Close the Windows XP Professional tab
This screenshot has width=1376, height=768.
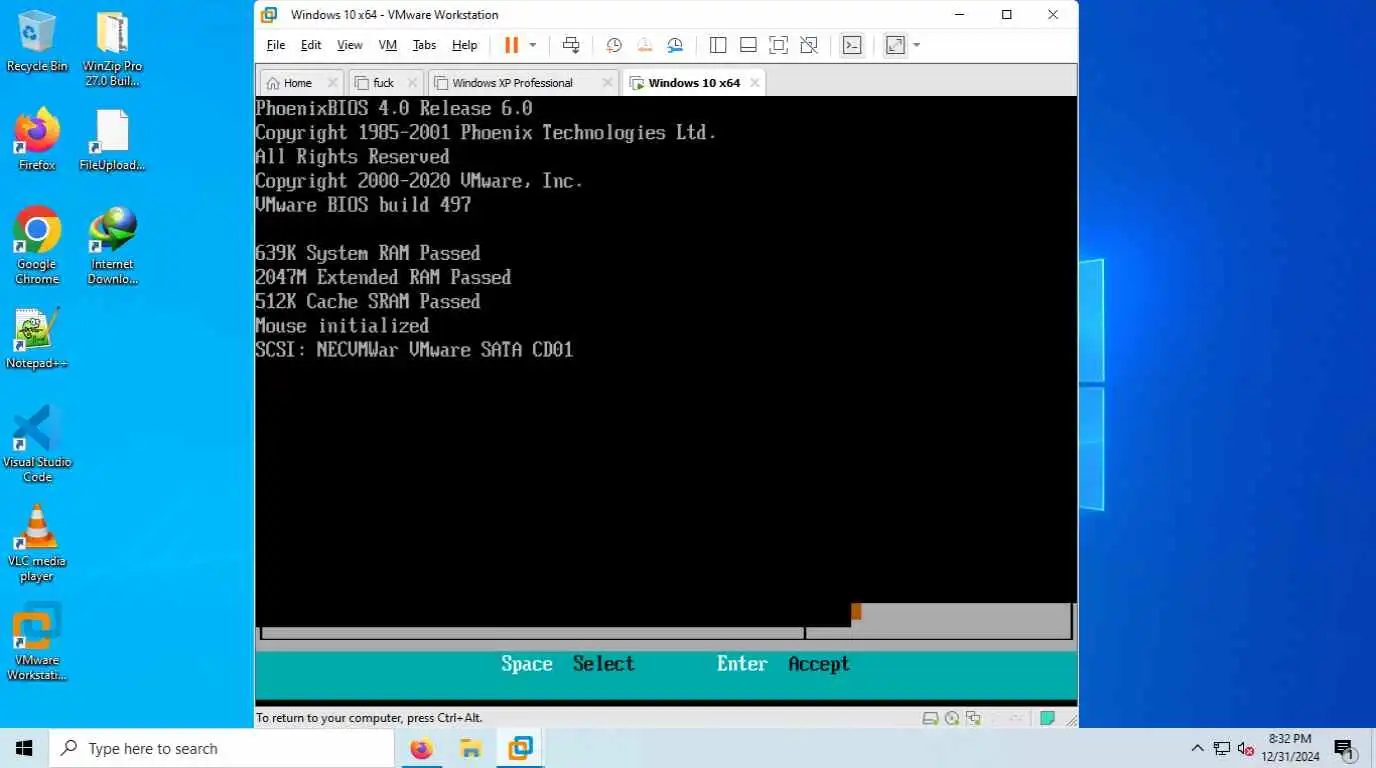[x=606, y=83]
